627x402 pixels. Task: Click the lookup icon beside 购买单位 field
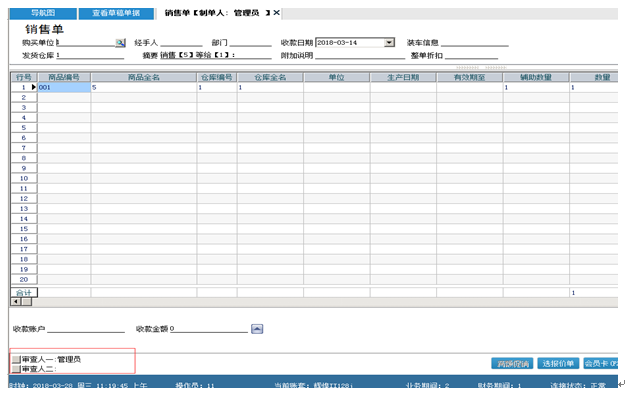click(120, 43)
